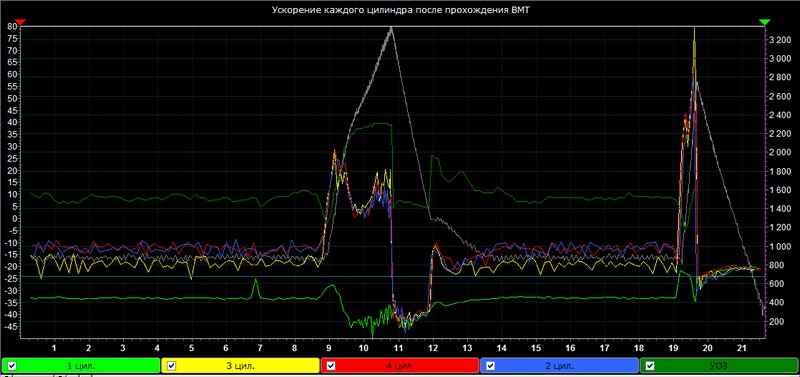Click the green 1 цил. legend label
The height and width of the screenshot is (377, 800).
pos(81,366)
